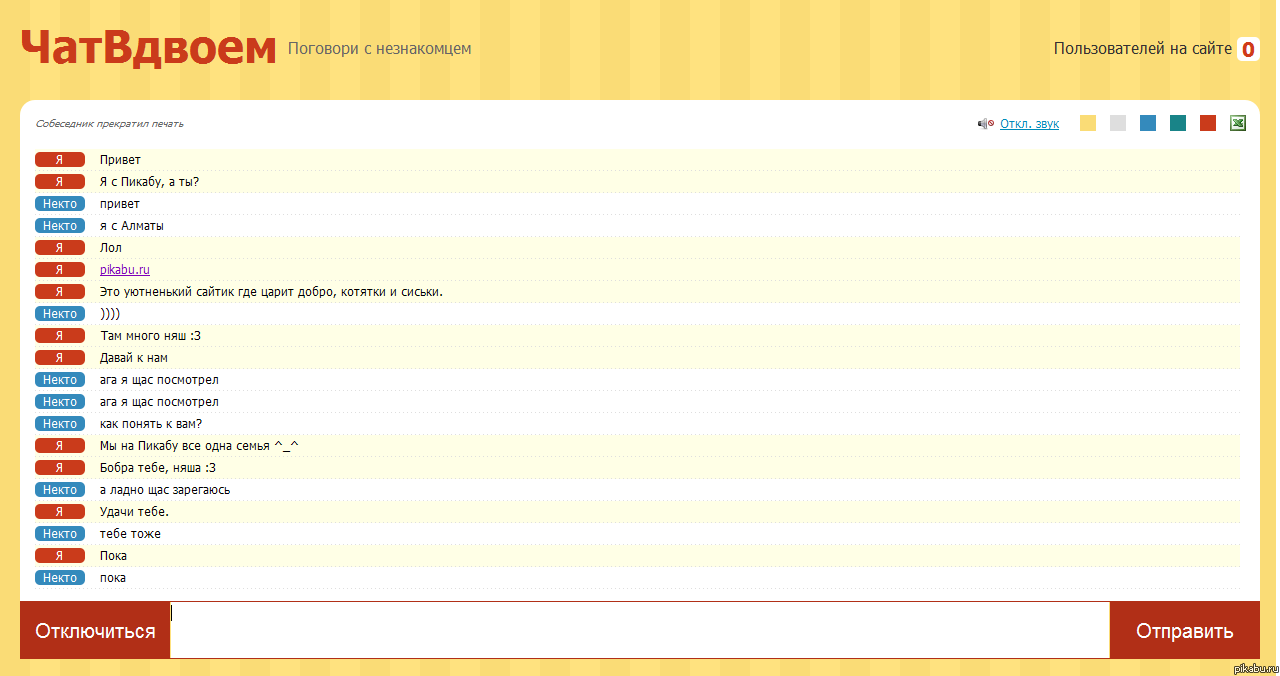Click the first Я label beside Привет
Image resolution: width=1280 pixels, height=676 pixels.
pos(60,160)
